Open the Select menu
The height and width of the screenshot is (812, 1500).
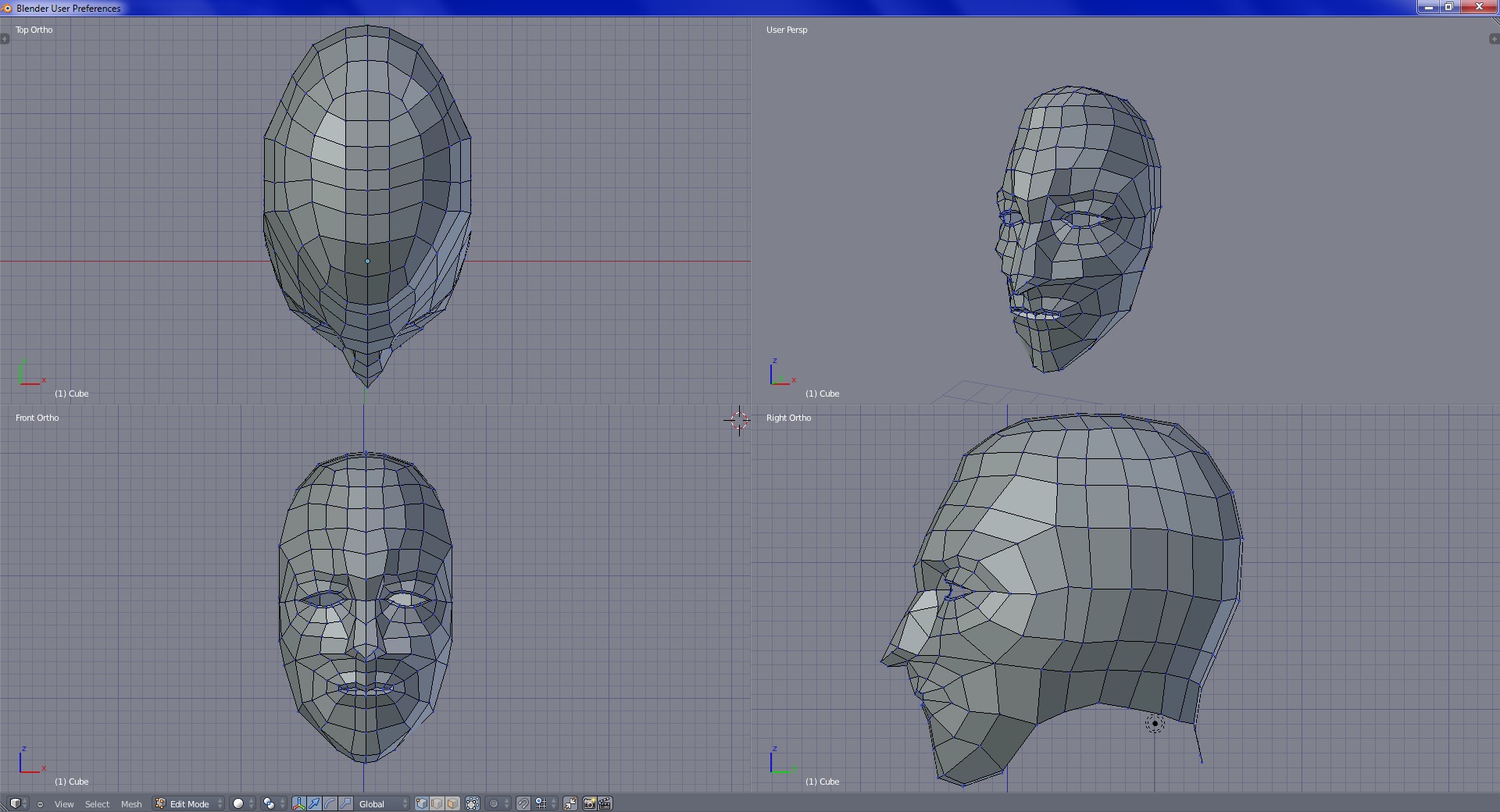(x=97, y=804)
